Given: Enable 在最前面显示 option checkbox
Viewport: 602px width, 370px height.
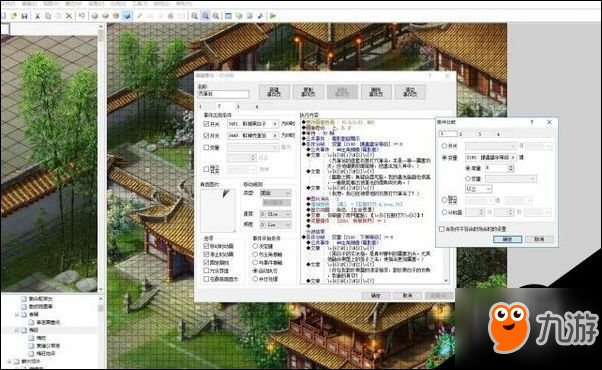Looking at the screenshot, I should (x=207, y=279).
